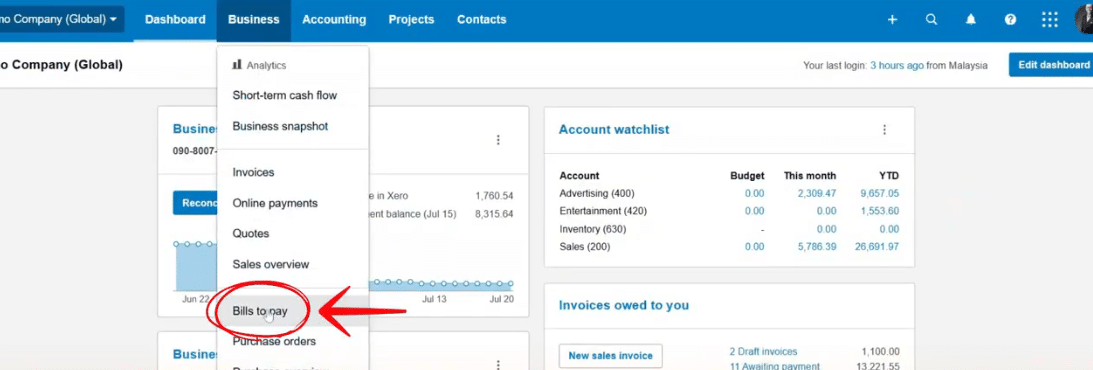
Task: Click the New sales invoice button
Action: [610, 355]
